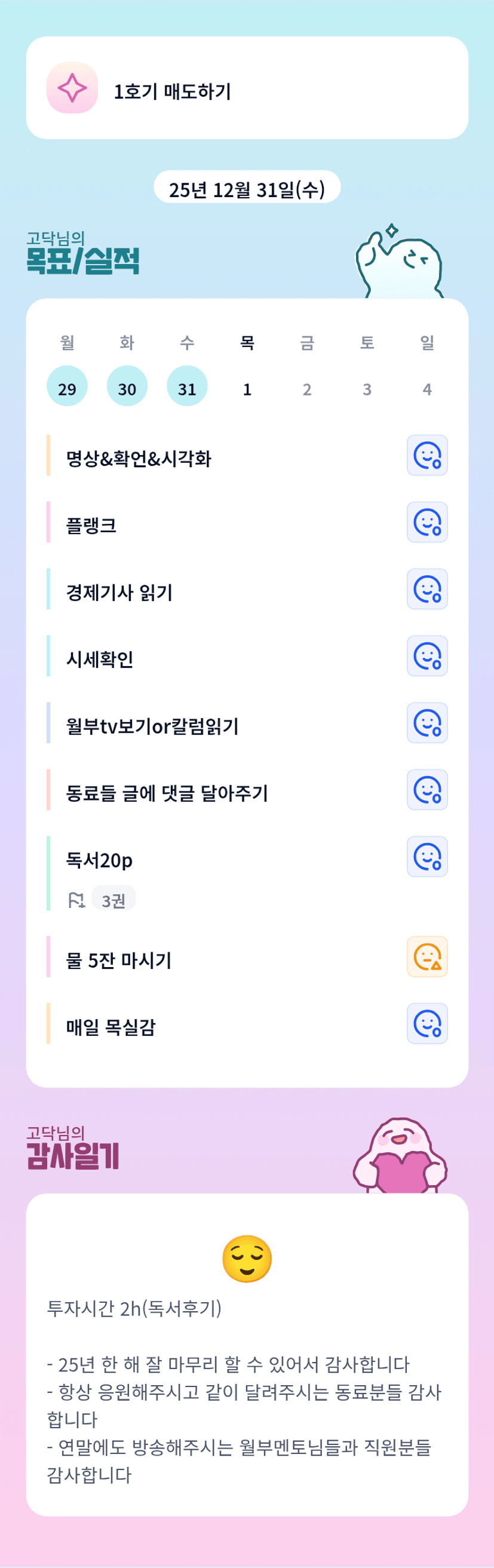Screen dimensions: 494x1568
Task: Click the flag icon under 독서20p
Action: (x=76, y=900)
